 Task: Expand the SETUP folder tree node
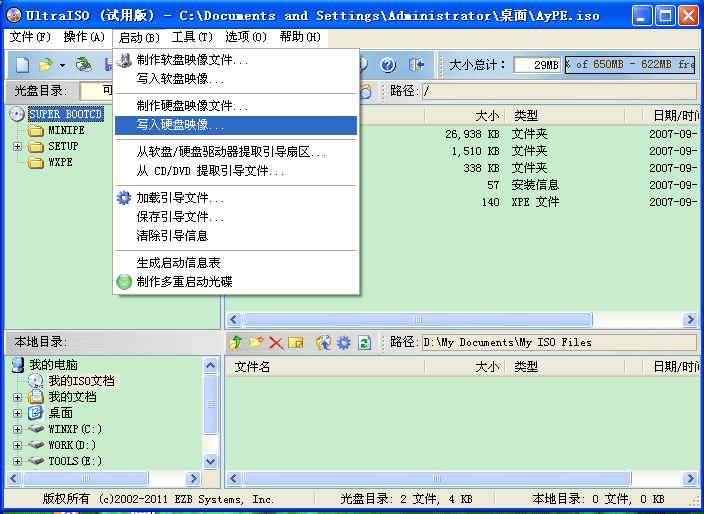pos(18,146)
